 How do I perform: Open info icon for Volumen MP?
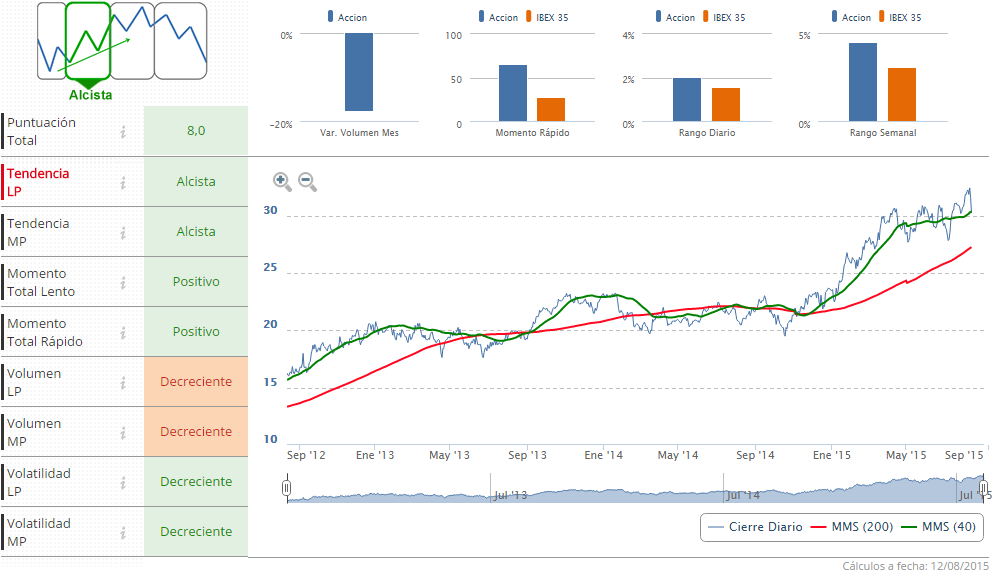[x=123, y=432]
